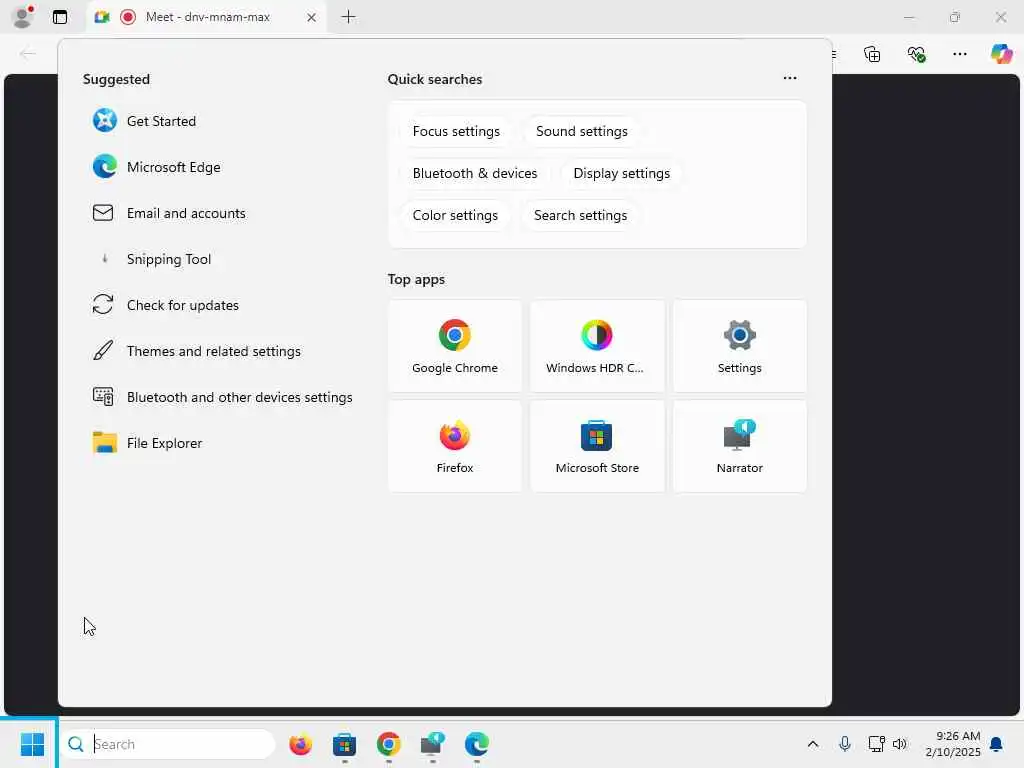1024x768 pixels.
Task: Open Windows HDR Calibration app tile
Action: [x=597, y=346]
